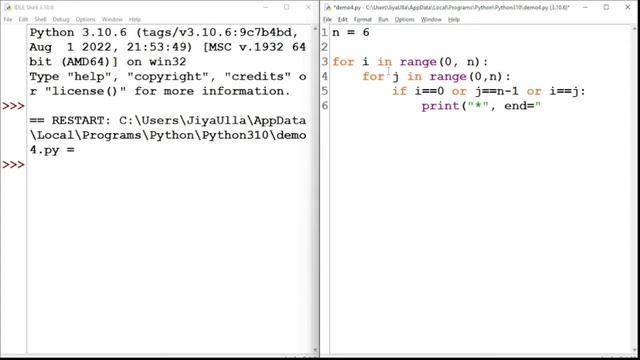640x360 pixels.
Task: Open File menu in IDLE Shell window
Action: [8, 19]
